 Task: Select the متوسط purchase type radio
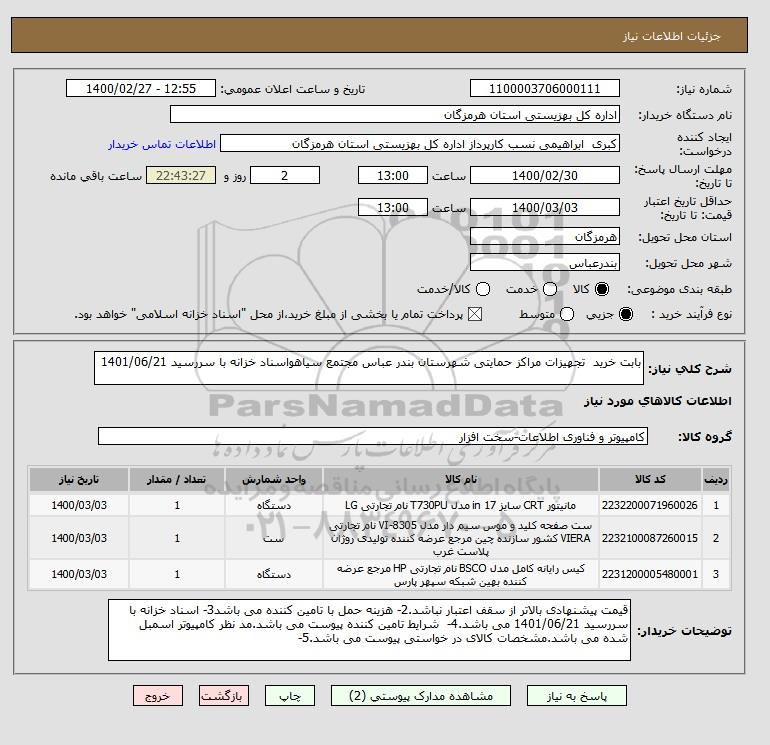[x=567, y=314]
